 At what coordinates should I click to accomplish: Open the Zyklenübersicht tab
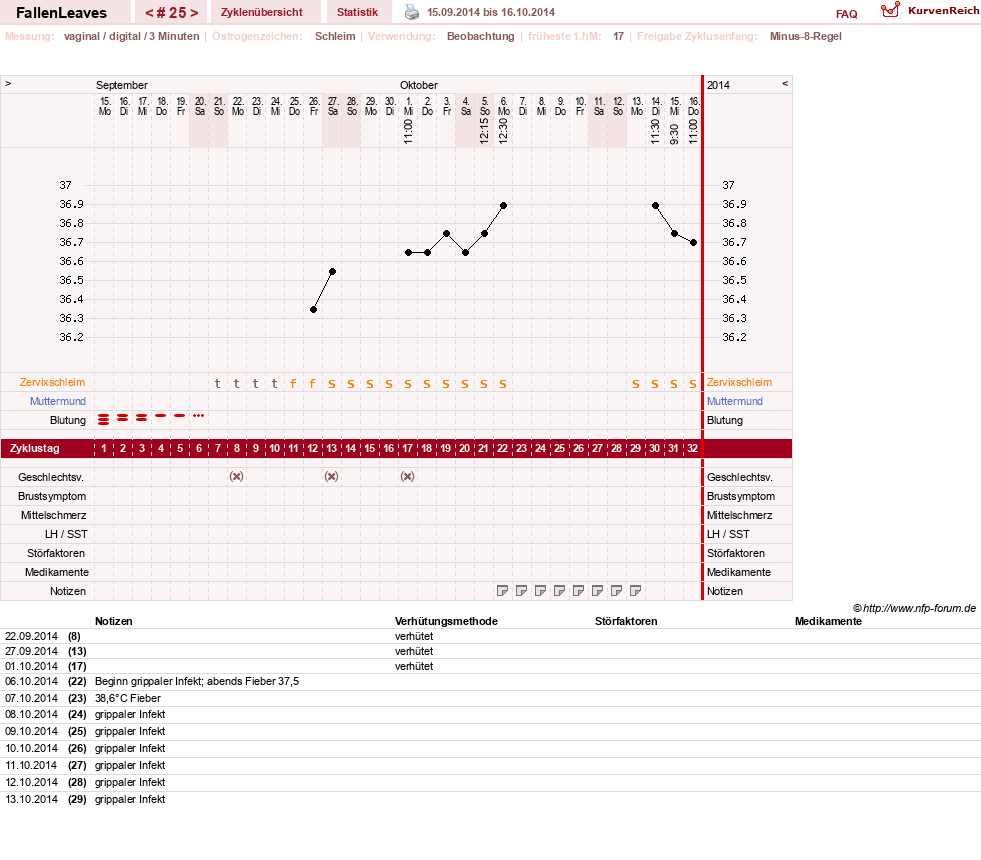262,12
